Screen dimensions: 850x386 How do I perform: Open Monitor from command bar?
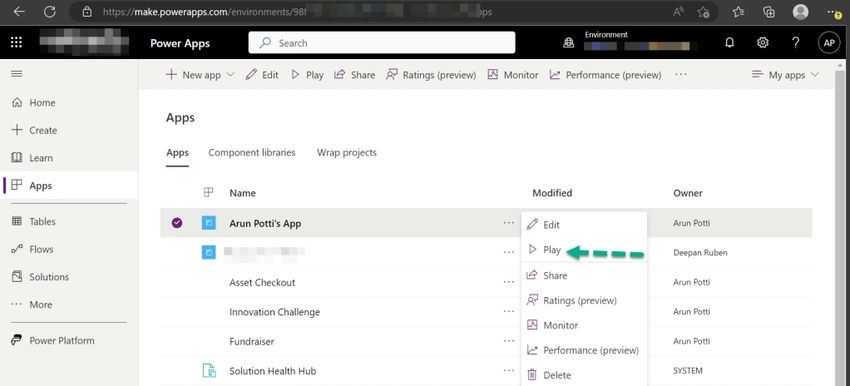(x=513, y=75)
